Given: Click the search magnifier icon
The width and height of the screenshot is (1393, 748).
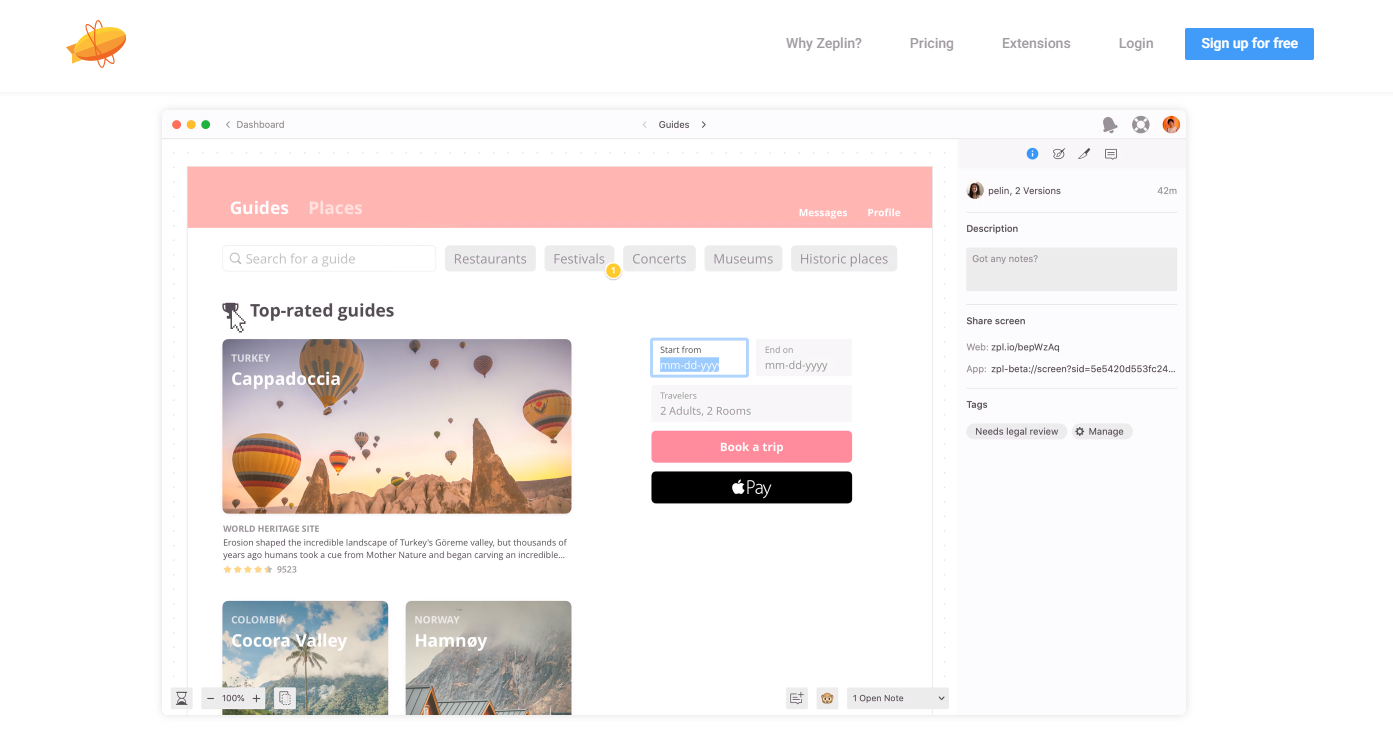Looking at the screenshot, I should pyautogui.click(x=236, y=259).
